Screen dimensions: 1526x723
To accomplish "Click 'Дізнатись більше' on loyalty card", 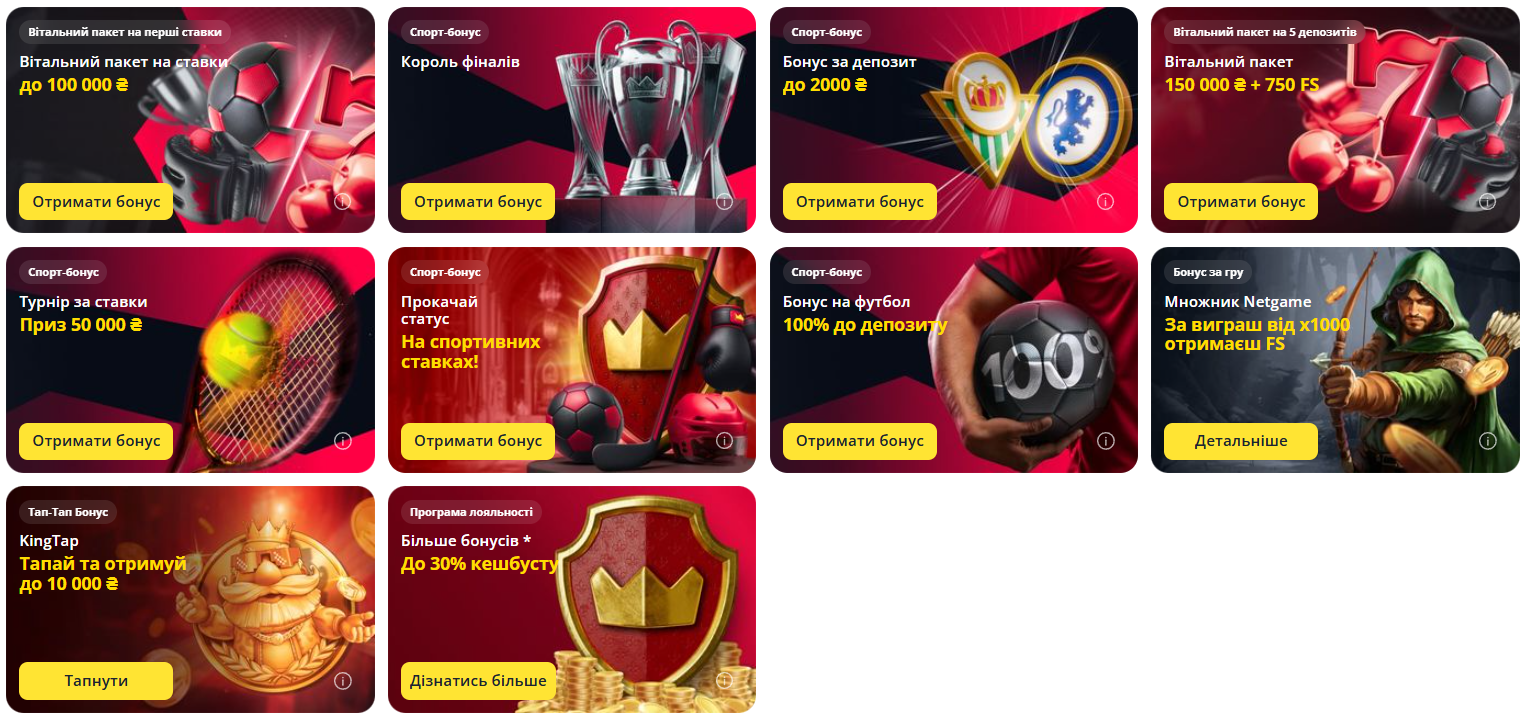I will click(478, 681).
